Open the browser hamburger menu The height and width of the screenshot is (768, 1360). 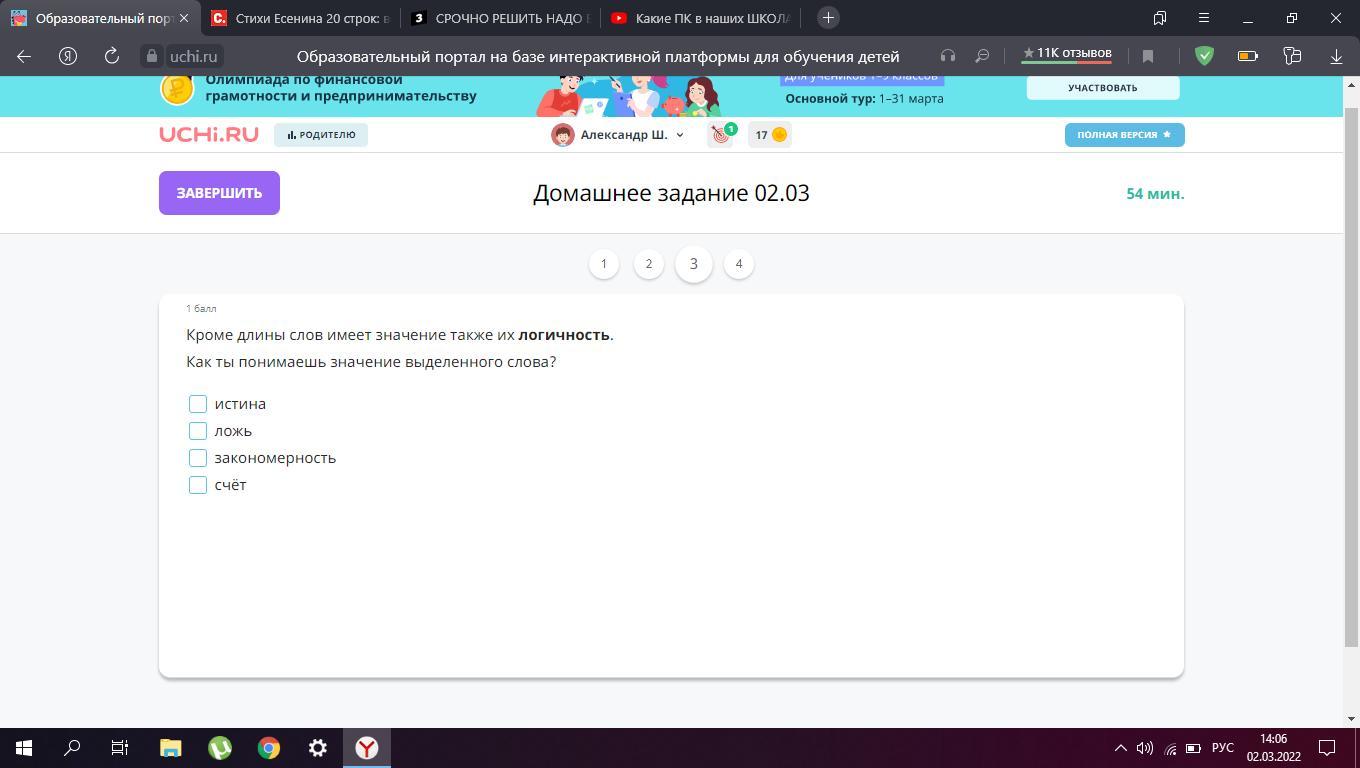[1204, 18]
